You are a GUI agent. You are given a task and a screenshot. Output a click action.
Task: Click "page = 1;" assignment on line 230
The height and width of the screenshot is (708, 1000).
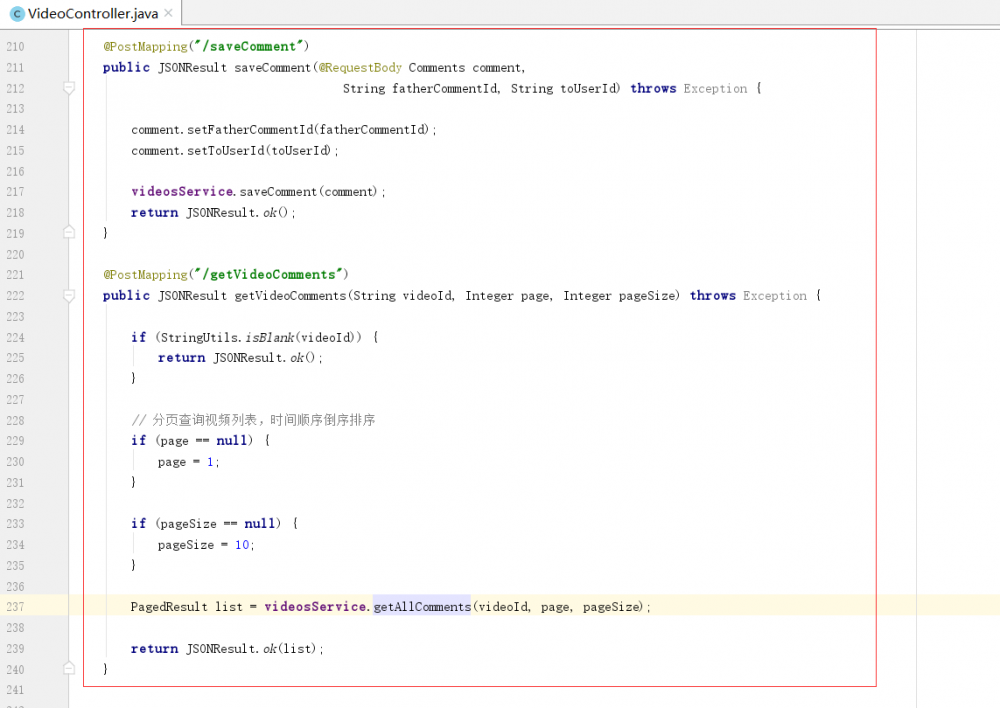pos(188,462)
